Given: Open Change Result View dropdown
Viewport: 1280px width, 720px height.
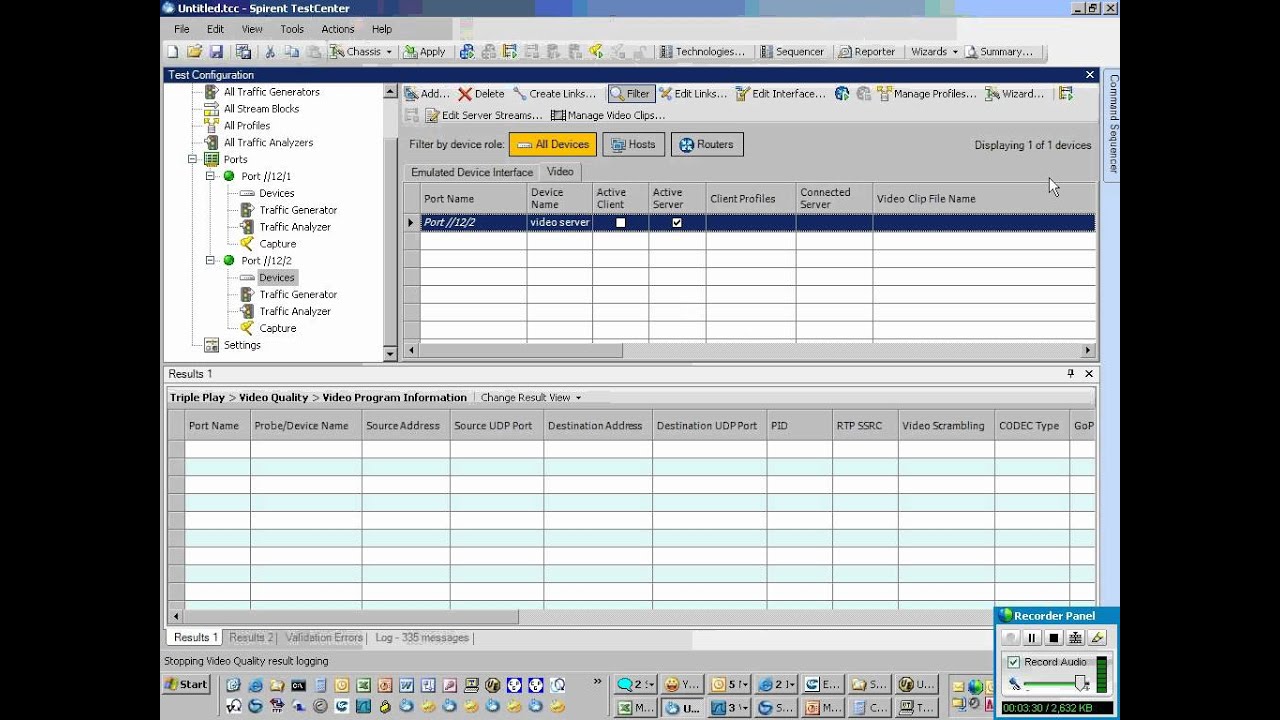Looking at the screenshot, I should 531,398.
